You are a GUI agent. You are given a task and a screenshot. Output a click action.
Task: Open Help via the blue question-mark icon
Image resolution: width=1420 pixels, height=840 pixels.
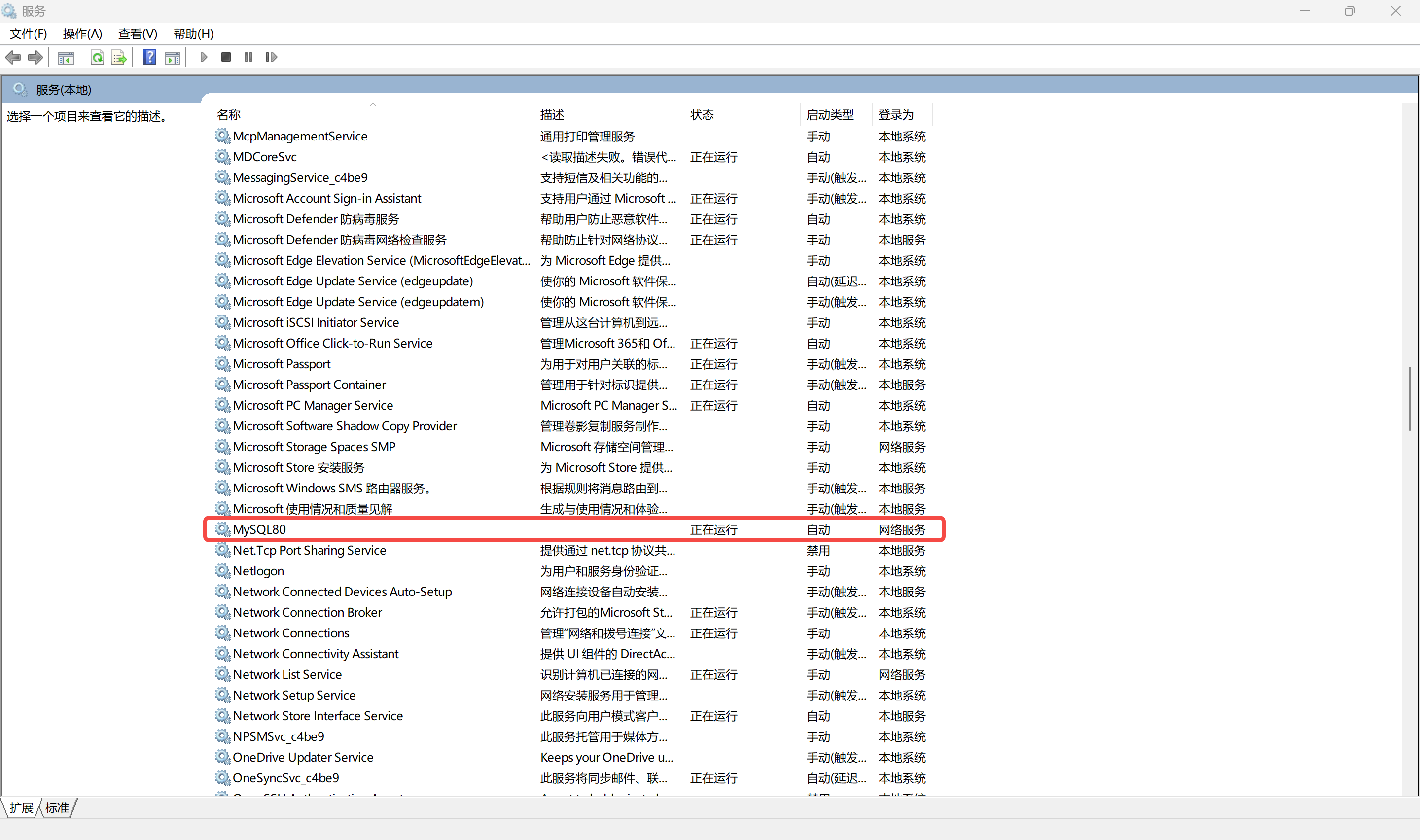149,57
